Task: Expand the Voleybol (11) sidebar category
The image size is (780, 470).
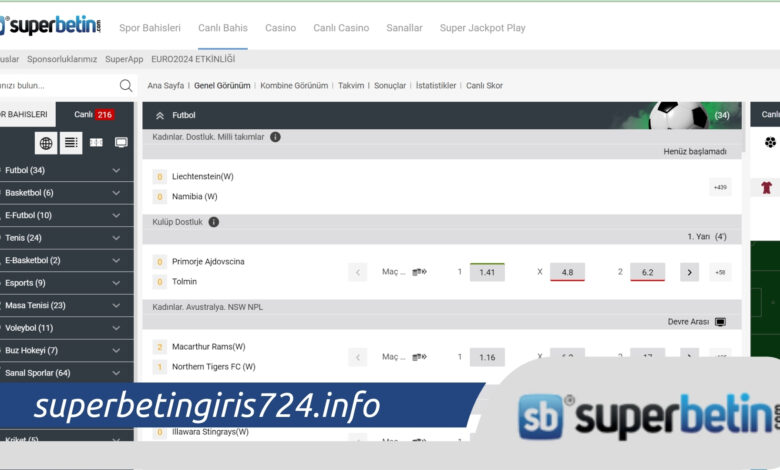Action: pyautogui.click(x=116, y=328)
